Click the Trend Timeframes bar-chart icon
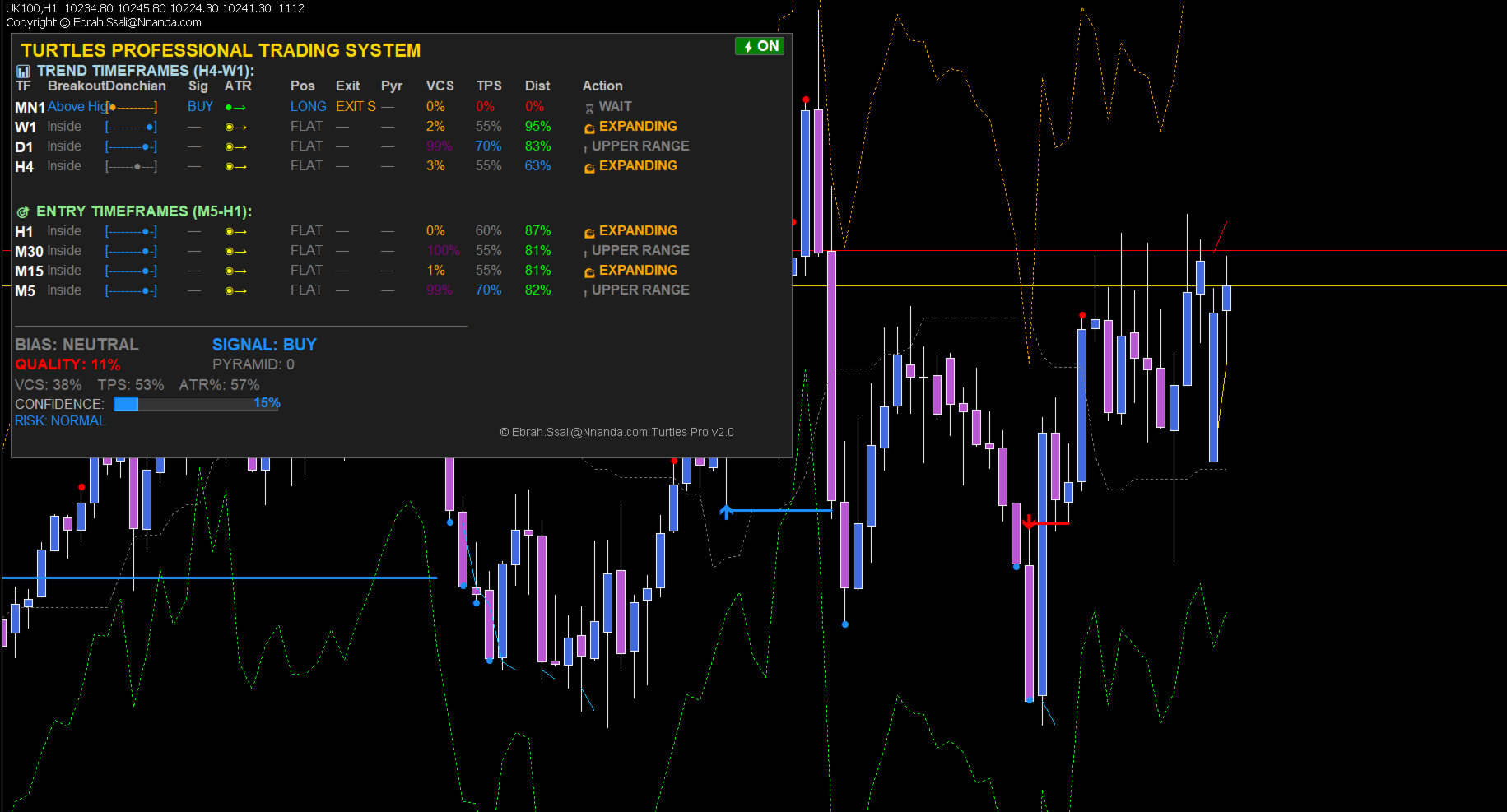Screen dimensions: 1507x812 [x=23, y=72]
